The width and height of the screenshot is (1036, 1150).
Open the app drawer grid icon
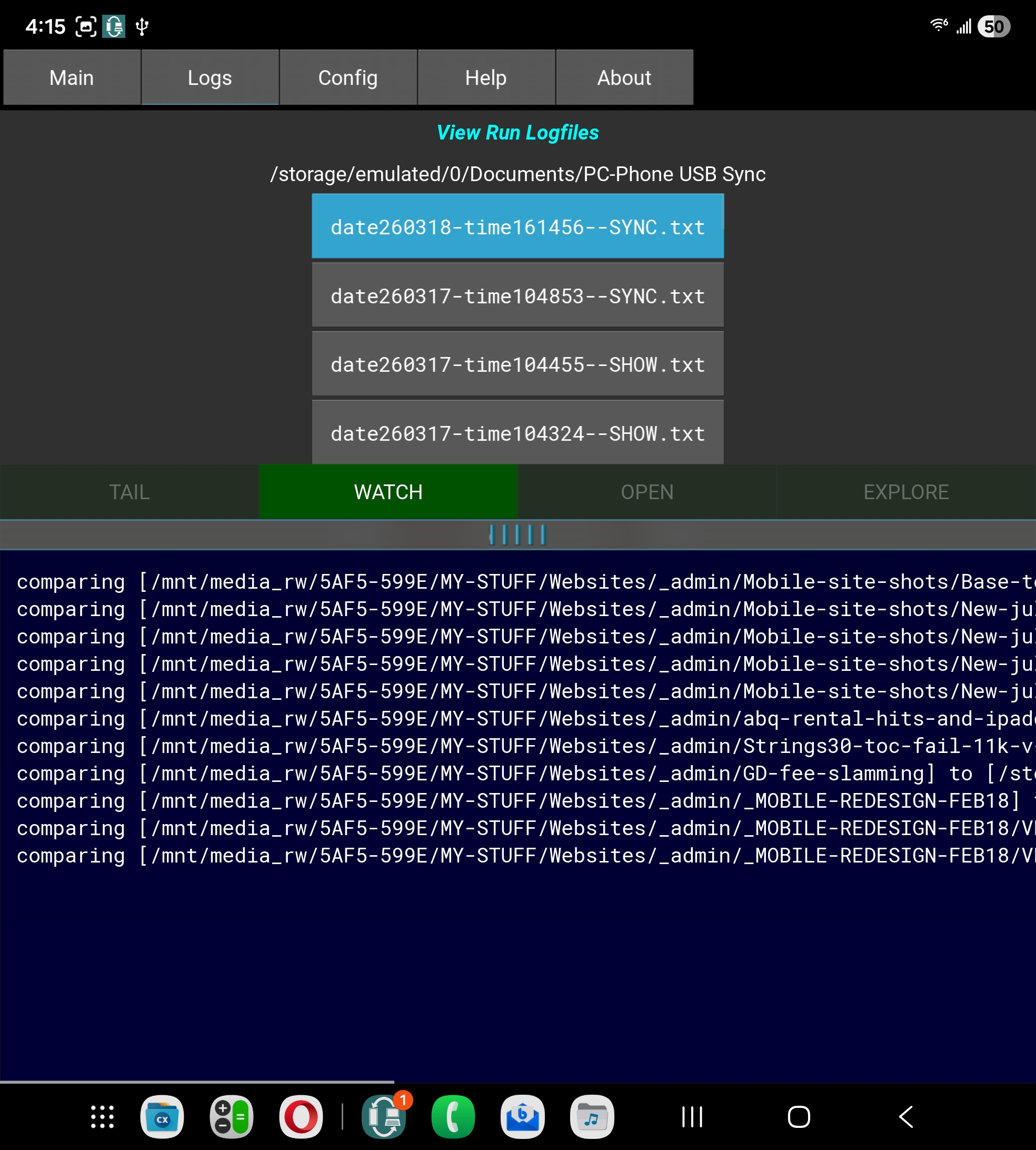[x=103, y=1117]
